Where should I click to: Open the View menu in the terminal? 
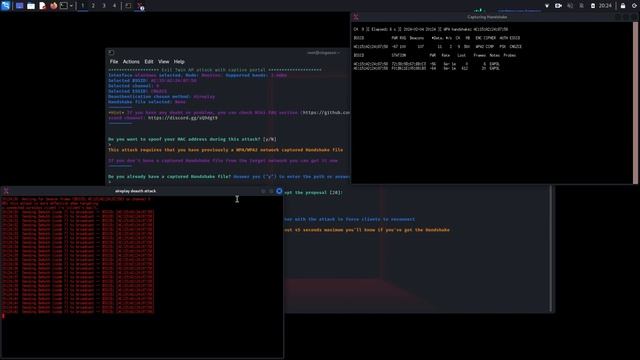click(164, 62)
